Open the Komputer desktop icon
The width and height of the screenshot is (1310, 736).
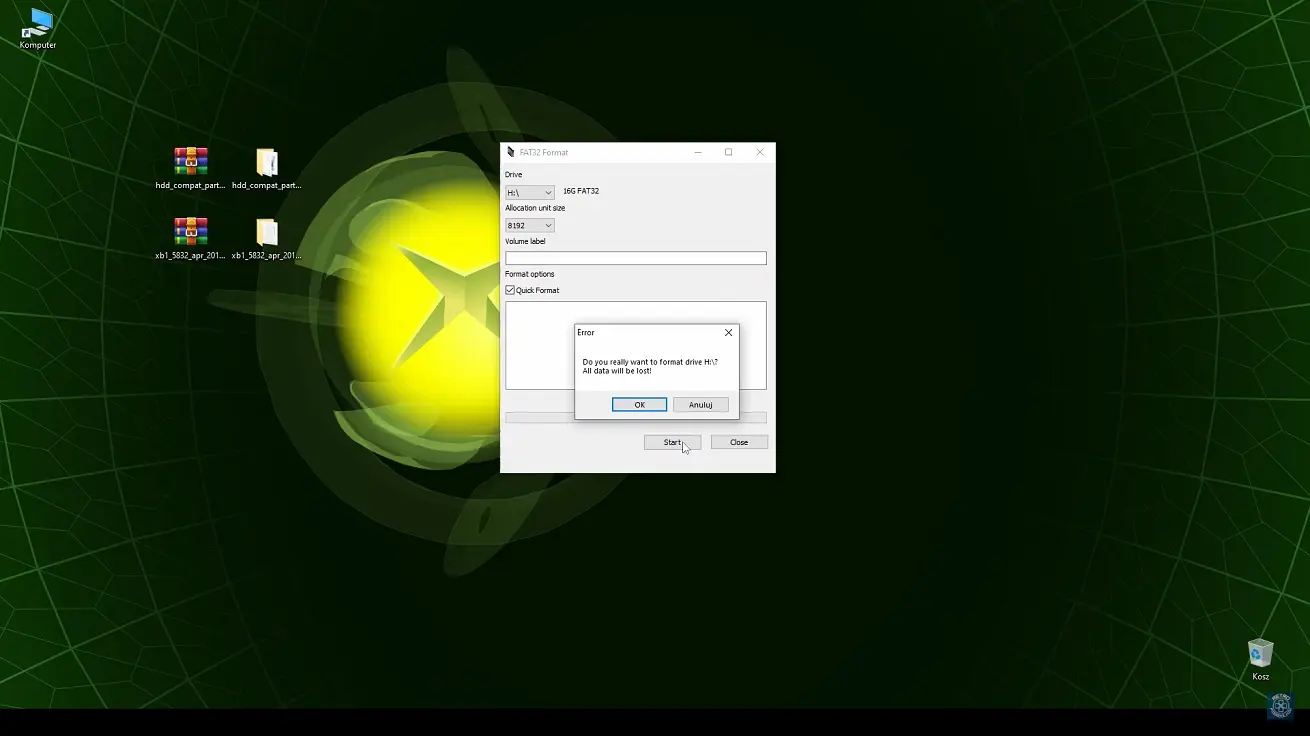click(38, 27)
